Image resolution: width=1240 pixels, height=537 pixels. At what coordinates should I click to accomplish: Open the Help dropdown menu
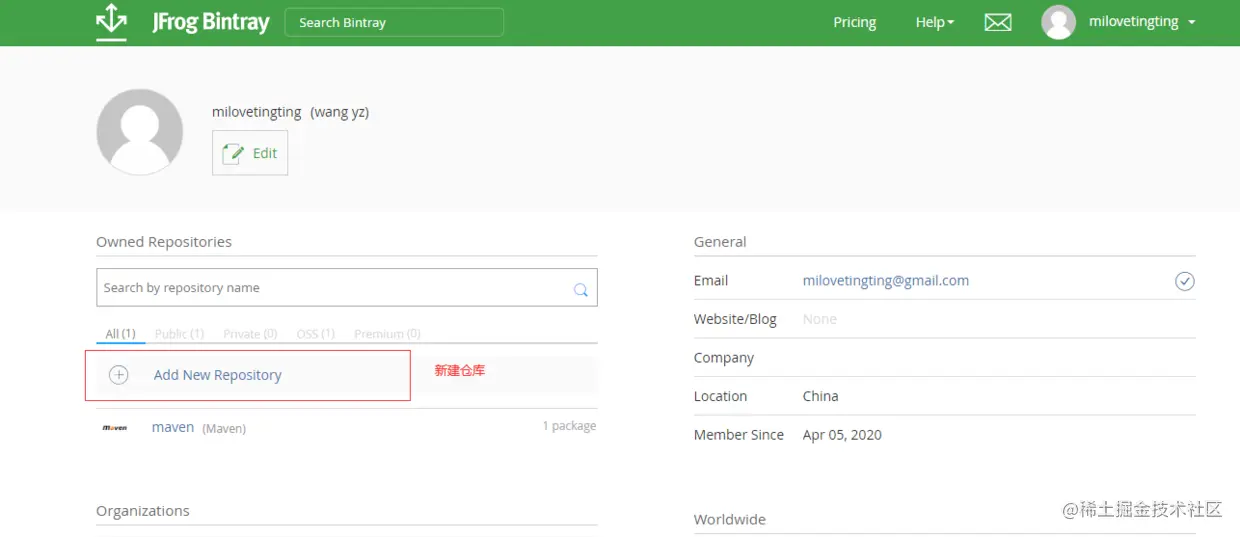(x=935, y=22)
